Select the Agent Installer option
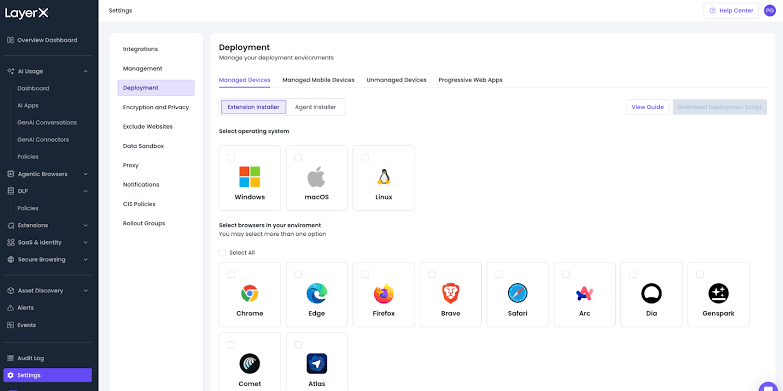783x391 pixels. click(315, 107)
